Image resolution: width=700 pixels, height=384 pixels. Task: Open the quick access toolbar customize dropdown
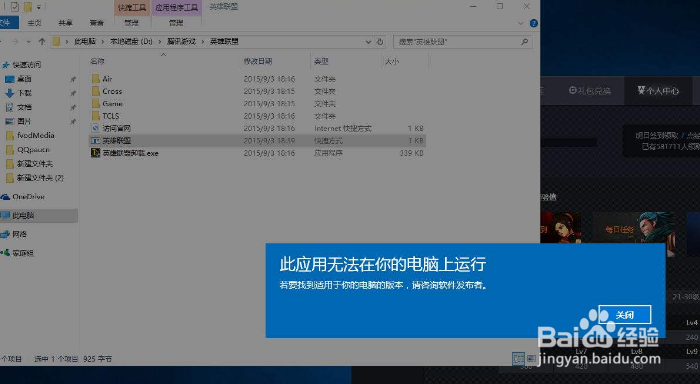[x=38, y=7]
